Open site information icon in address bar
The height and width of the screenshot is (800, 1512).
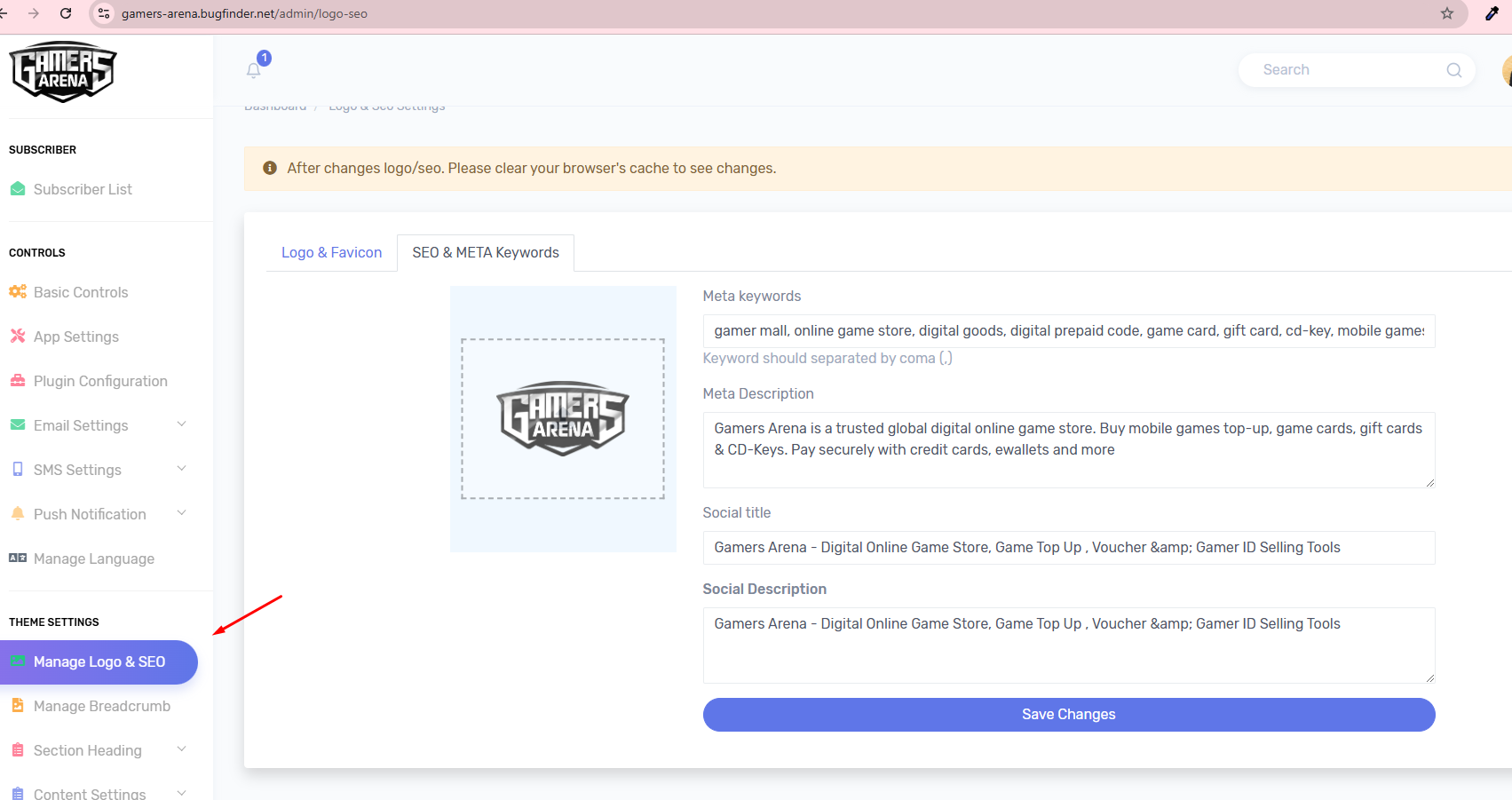pyautogui.click(x=104, y=13)
